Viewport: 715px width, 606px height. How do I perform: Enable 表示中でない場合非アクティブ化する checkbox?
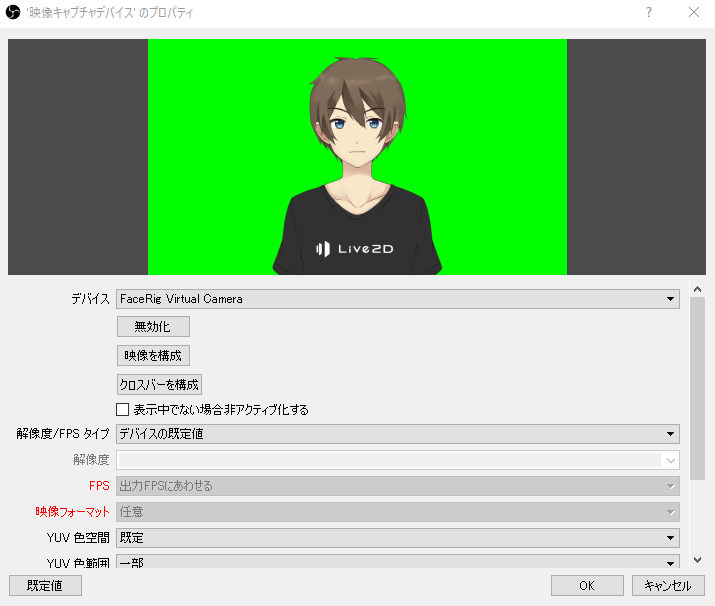[123, 409]
